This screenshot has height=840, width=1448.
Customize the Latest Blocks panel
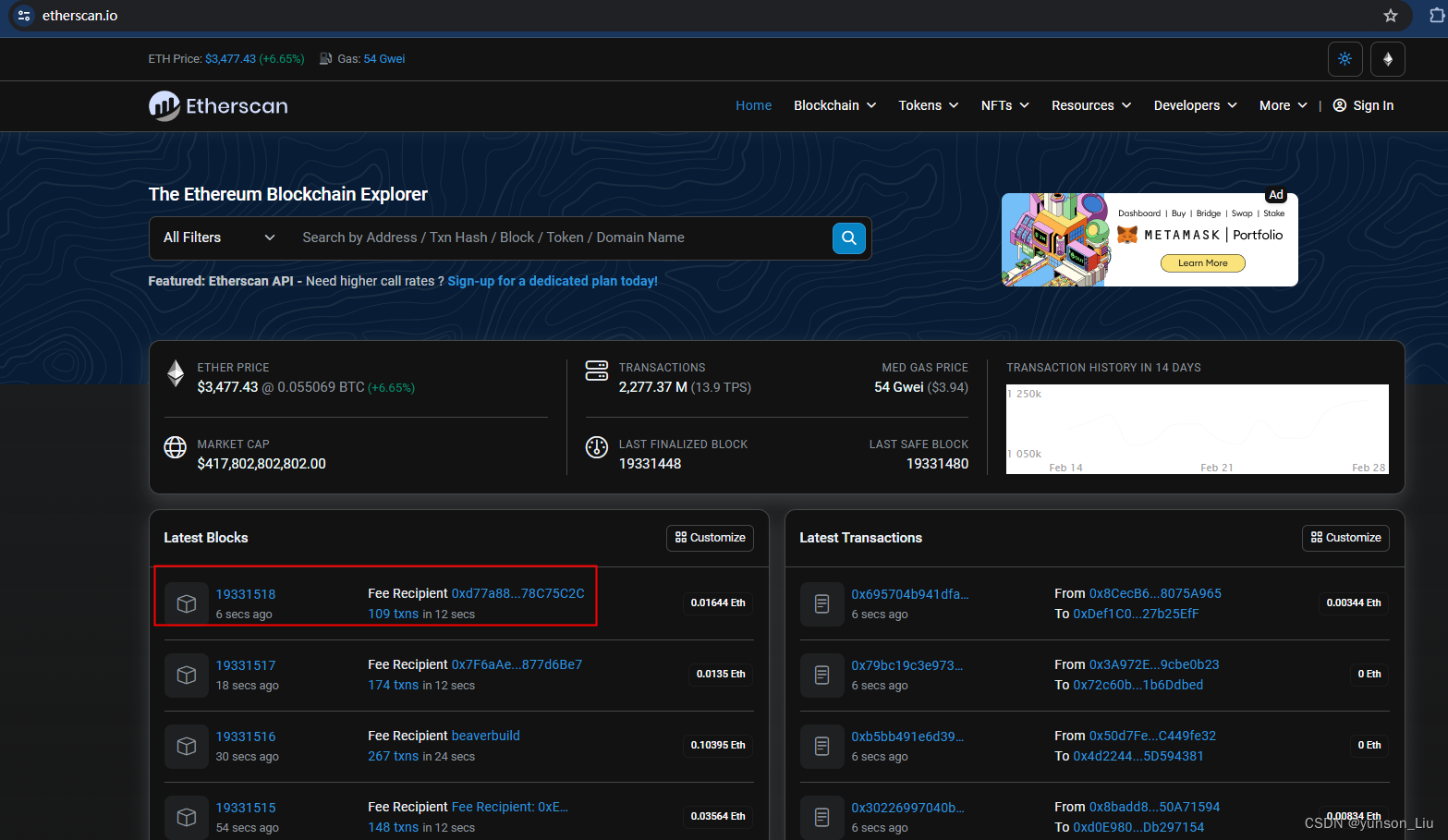[710, 538]
